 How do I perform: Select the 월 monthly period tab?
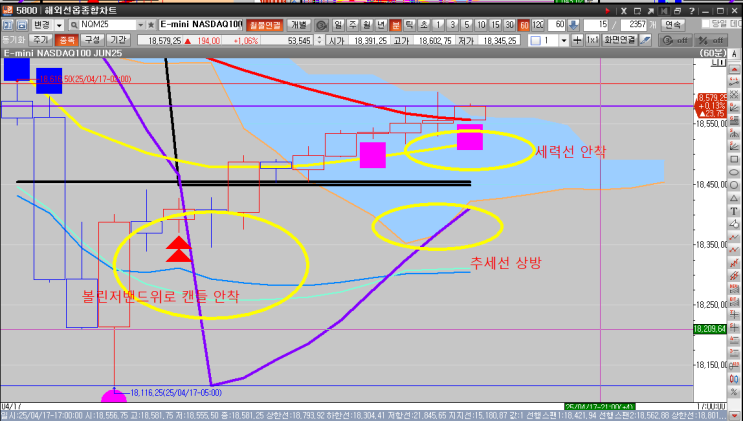coord(367,25)
